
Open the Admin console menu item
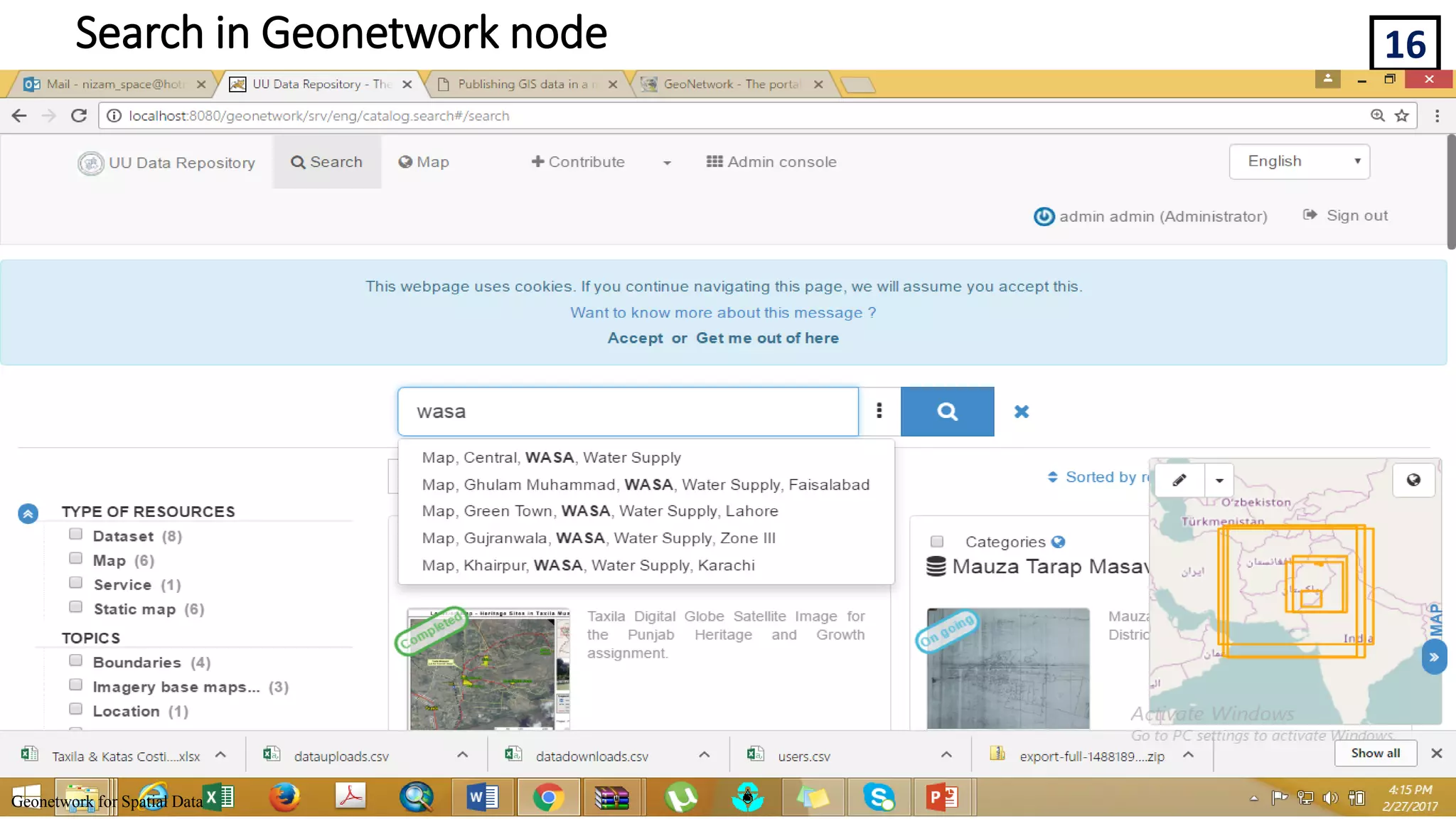coord(771,162)
